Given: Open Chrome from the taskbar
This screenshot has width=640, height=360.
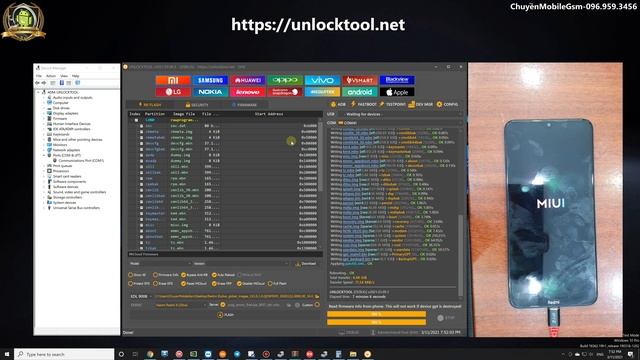Looking at the screenshot, I should click(x=150, y=354).
